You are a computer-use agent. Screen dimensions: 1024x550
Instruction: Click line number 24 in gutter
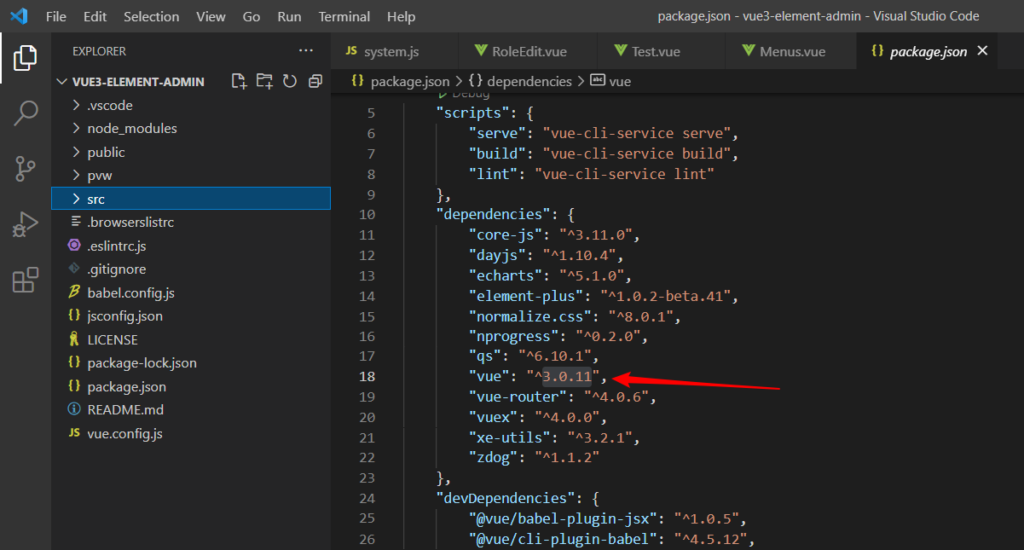click(x=367, y=498)
